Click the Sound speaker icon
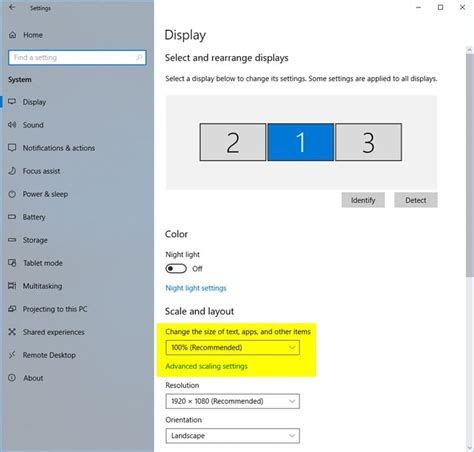The image size is (474, 452). 12,125
